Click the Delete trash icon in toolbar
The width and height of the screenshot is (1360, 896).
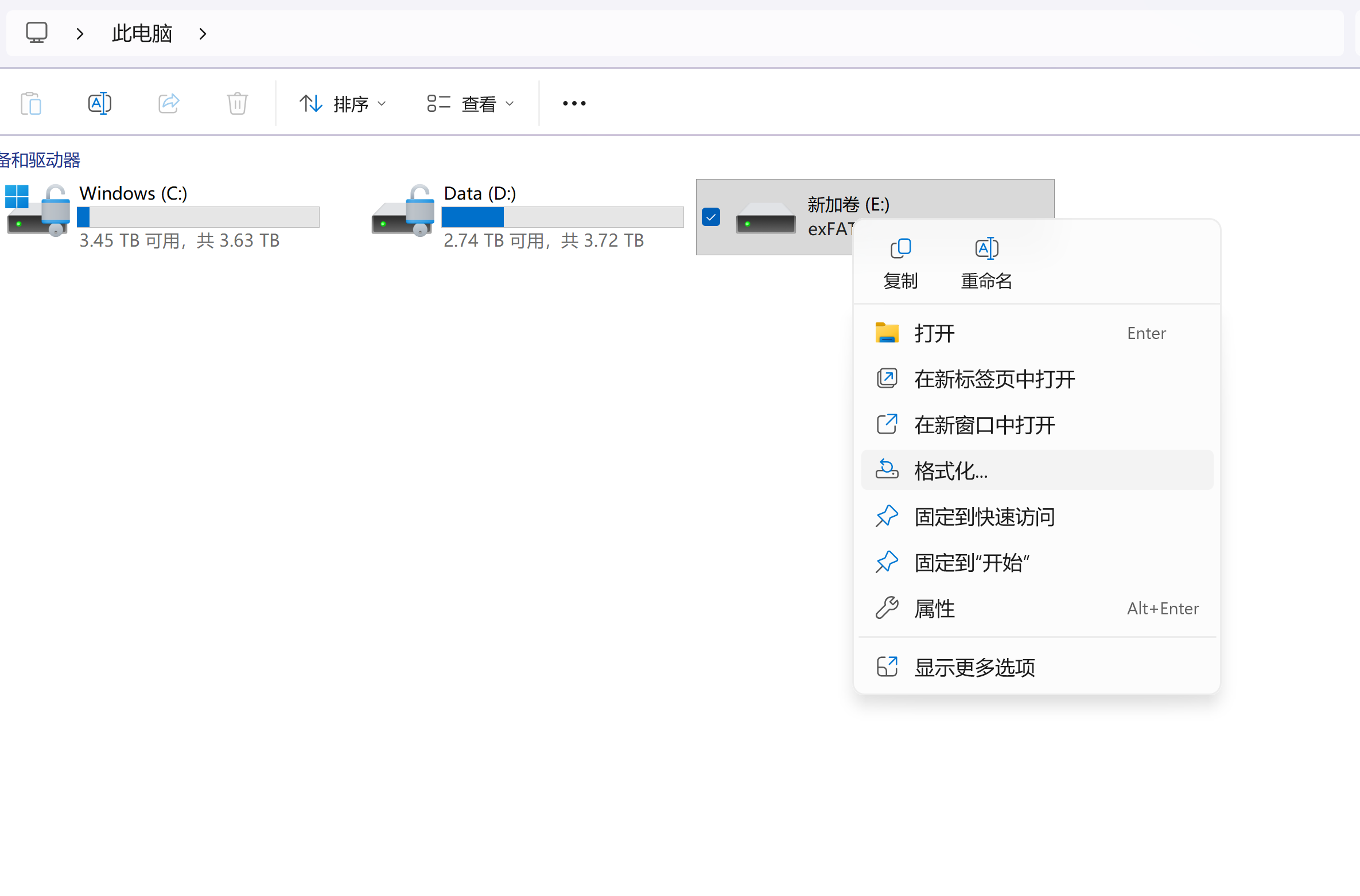point(237,104)
